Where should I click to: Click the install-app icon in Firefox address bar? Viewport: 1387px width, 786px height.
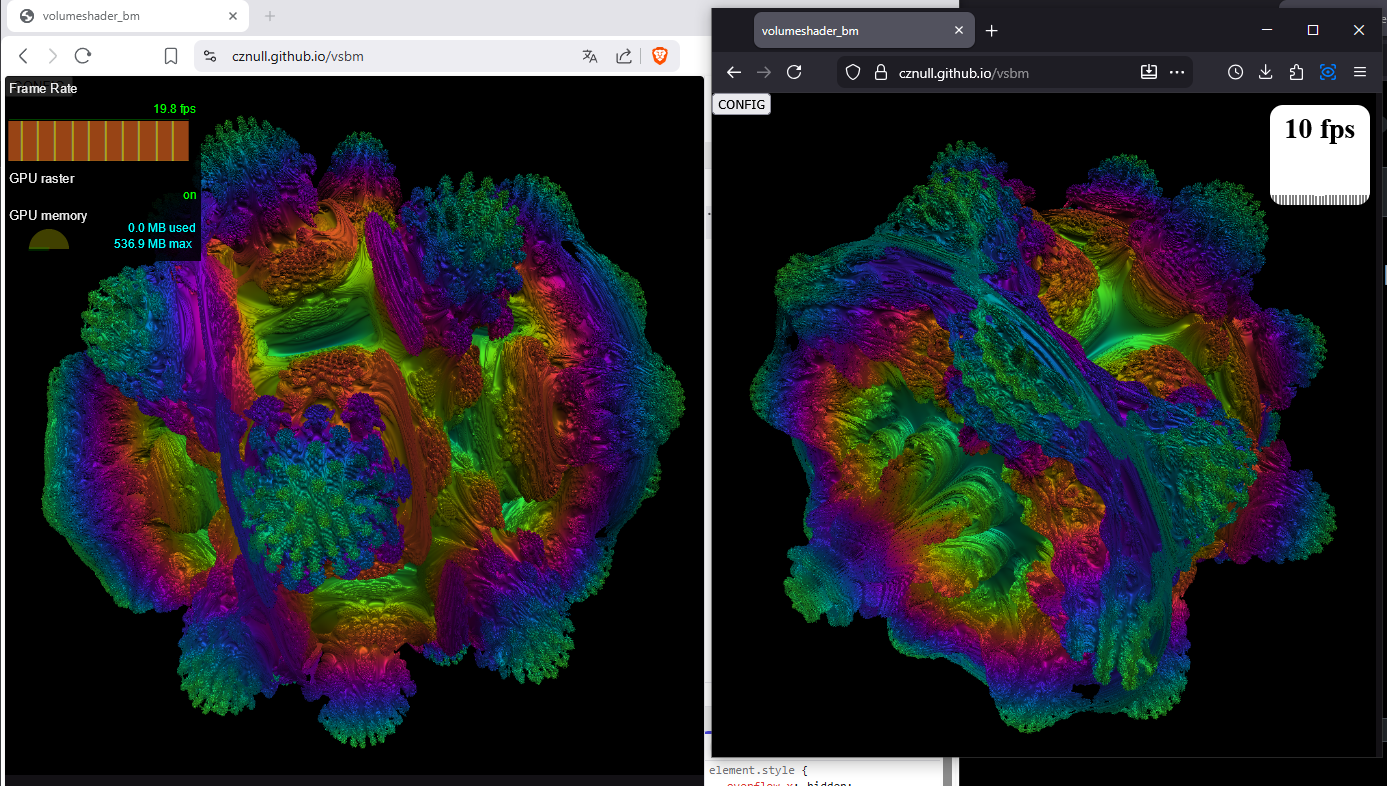tap(1149, 72)
